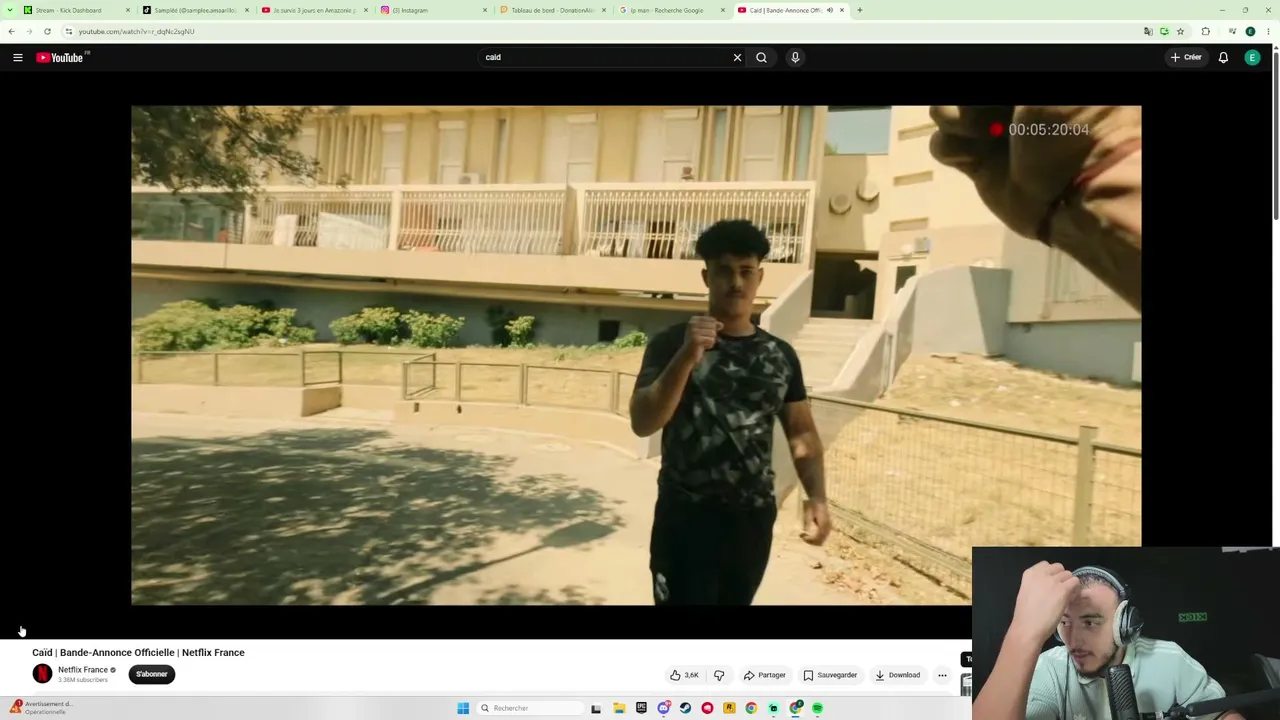Launch Epic Games from the taskbar
Screen dimensions: 1280x720
641,708
